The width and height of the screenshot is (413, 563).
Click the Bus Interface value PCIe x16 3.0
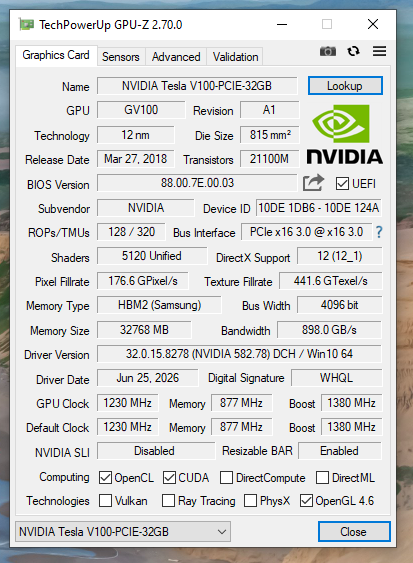point(306,232)
